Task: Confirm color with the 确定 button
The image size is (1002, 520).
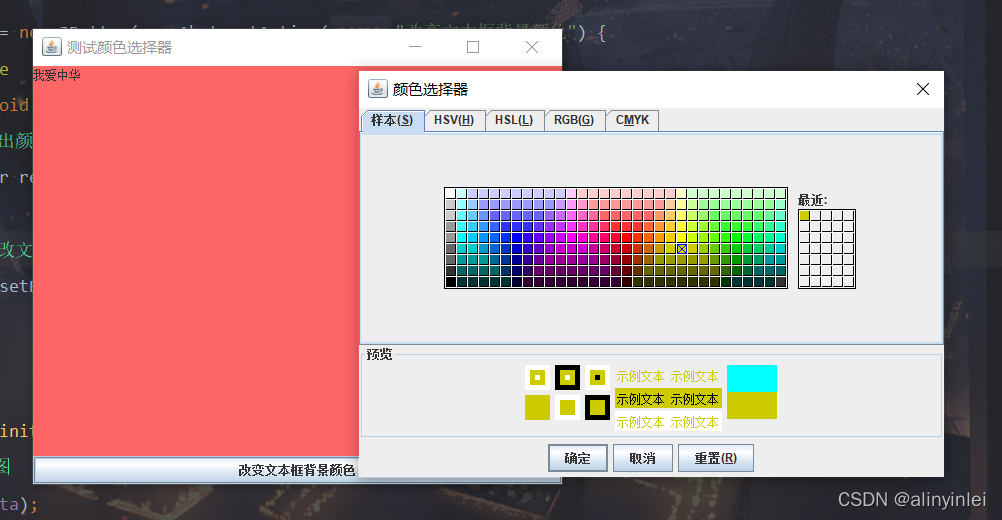Action: 578,458
